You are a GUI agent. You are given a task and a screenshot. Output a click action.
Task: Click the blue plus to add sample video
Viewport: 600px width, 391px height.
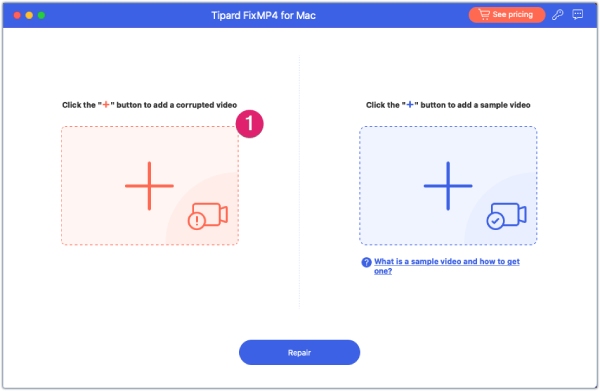coord(448,186)
